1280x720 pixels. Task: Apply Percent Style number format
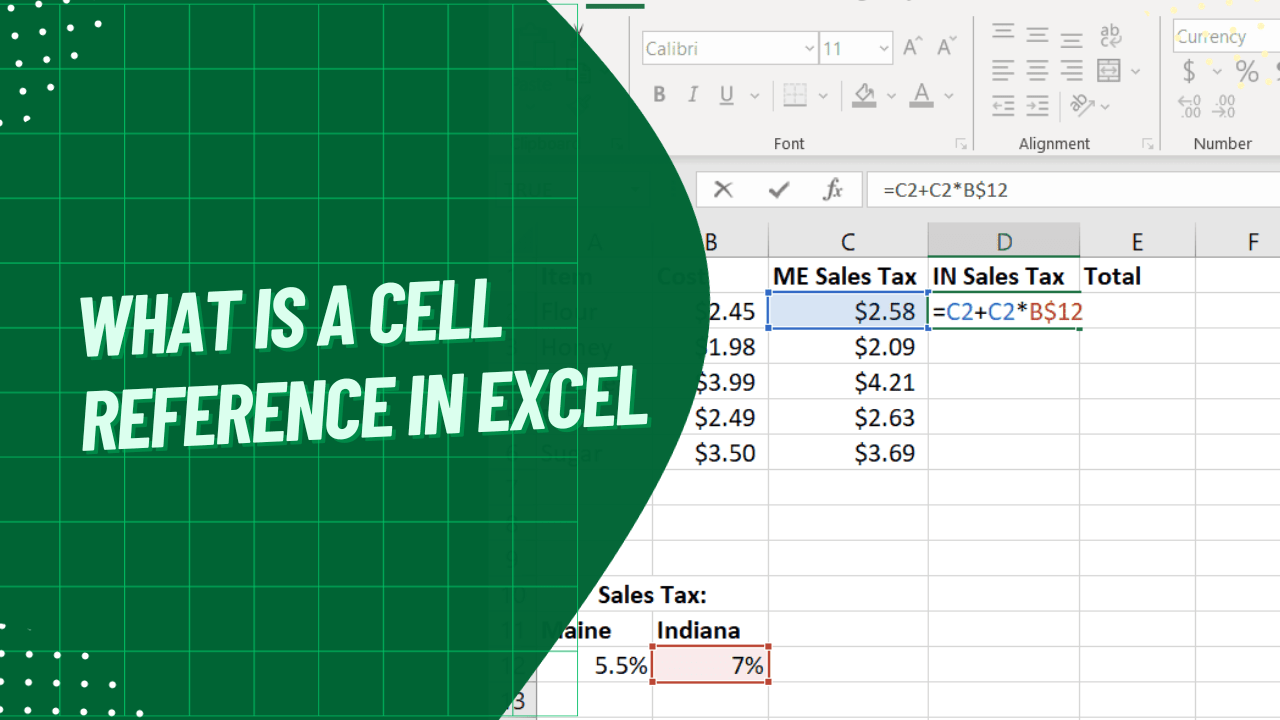coord(1247,71)
